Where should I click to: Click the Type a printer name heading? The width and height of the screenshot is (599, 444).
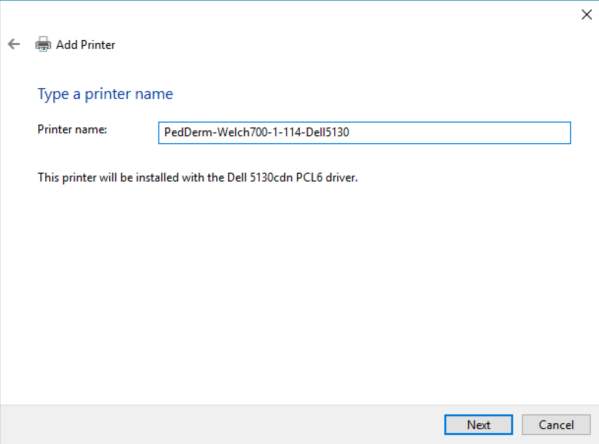tap(105, 94)
